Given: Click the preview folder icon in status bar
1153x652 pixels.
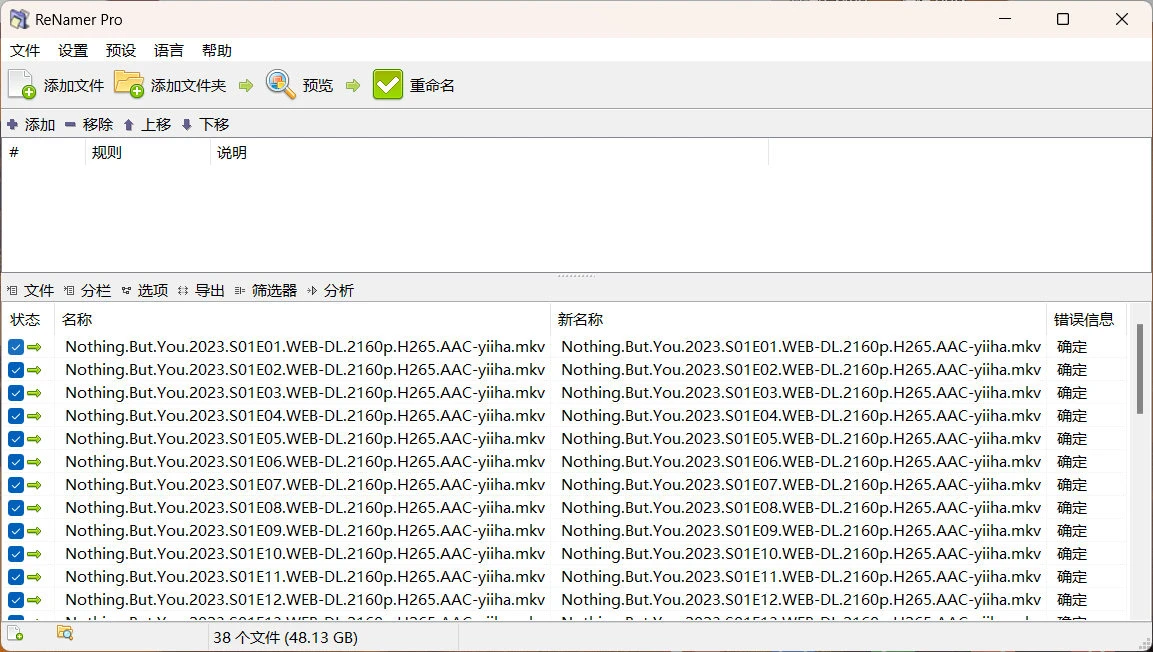Looking at the screenshot, I should [65, 632].
